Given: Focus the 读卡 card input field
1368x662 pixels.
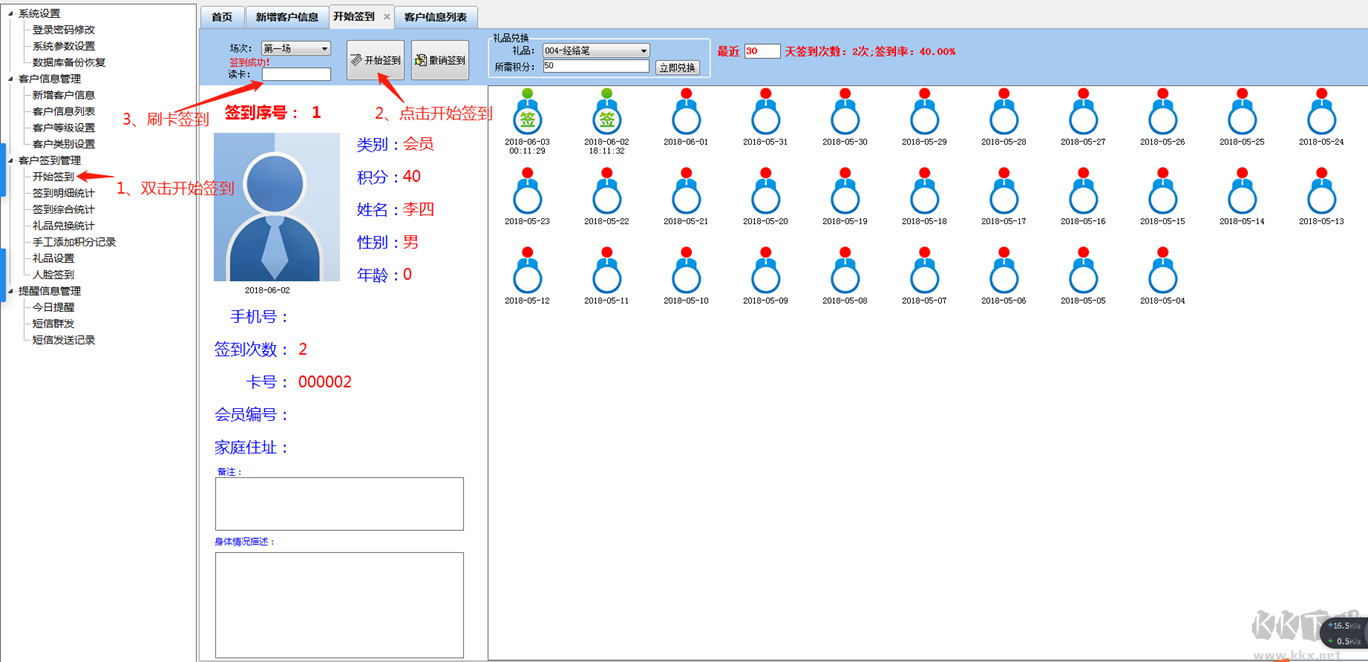Looking at the screenshot, I should coord(296,74).
